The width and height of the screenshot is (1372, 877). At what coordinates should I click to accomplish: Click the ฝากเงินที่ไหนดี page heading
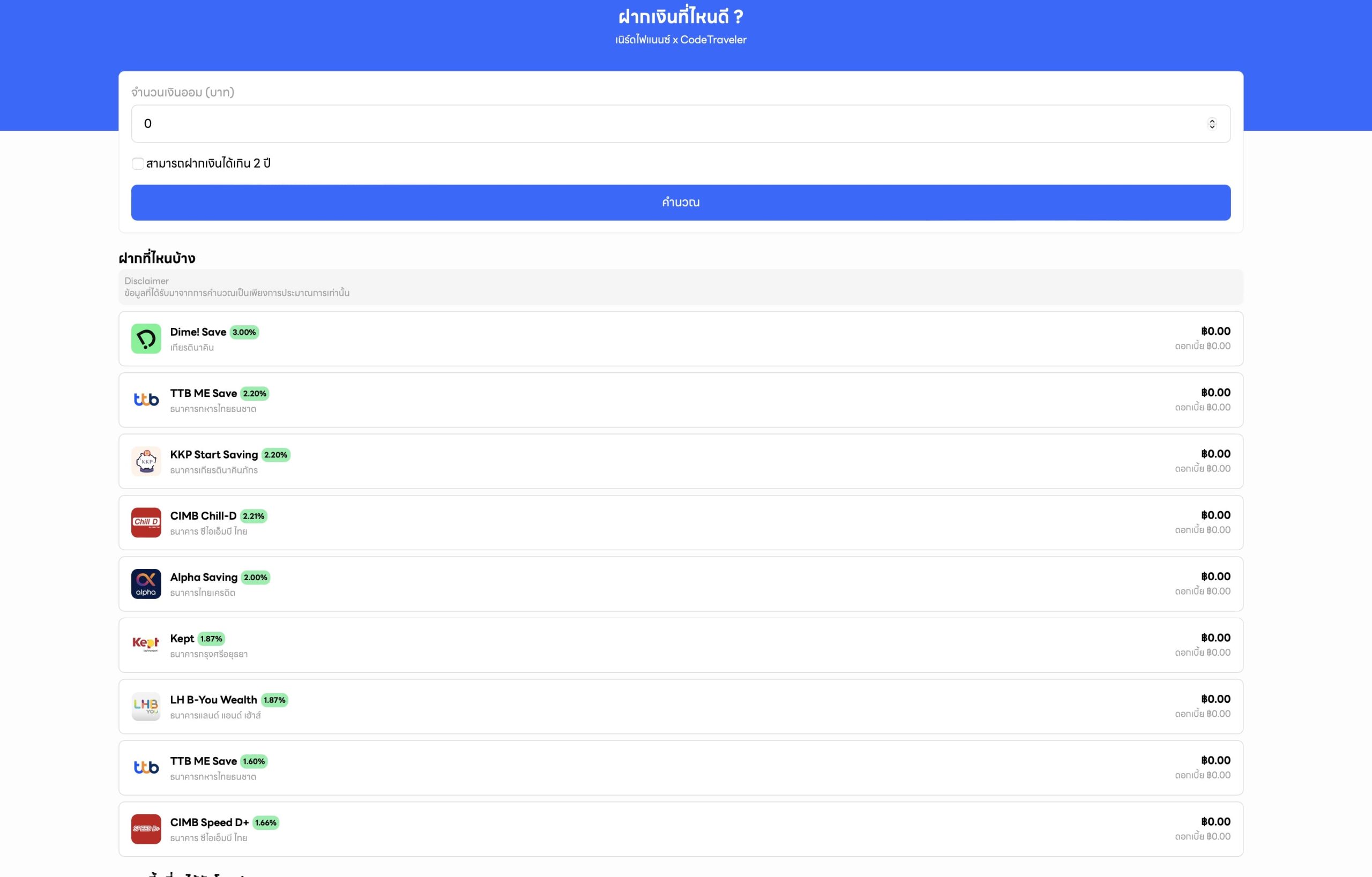pos(680,17)
